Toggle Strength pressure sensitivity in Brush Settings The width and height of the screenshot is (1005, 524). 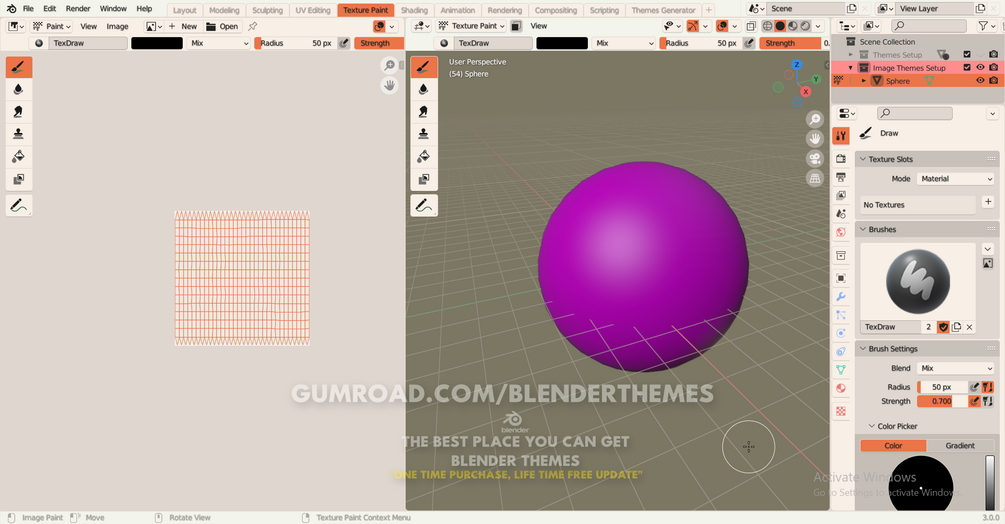pos(974,401)
